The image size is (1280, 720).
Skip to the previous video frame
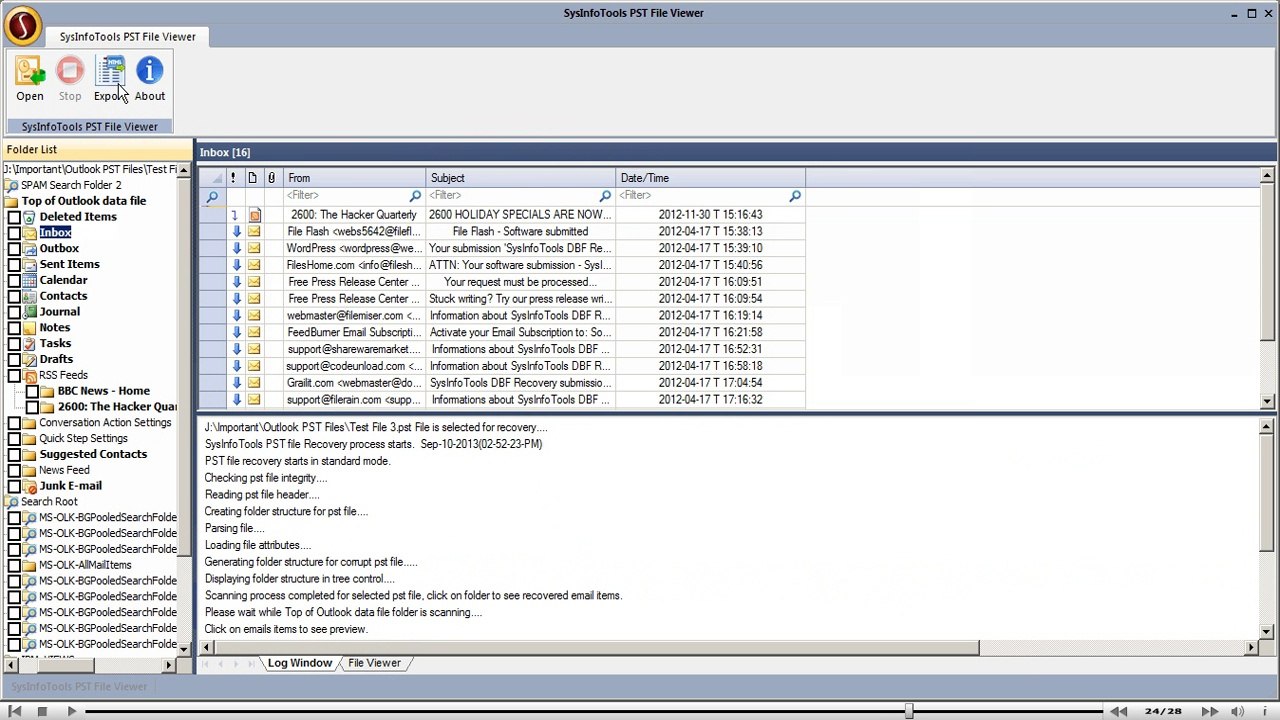15,711
